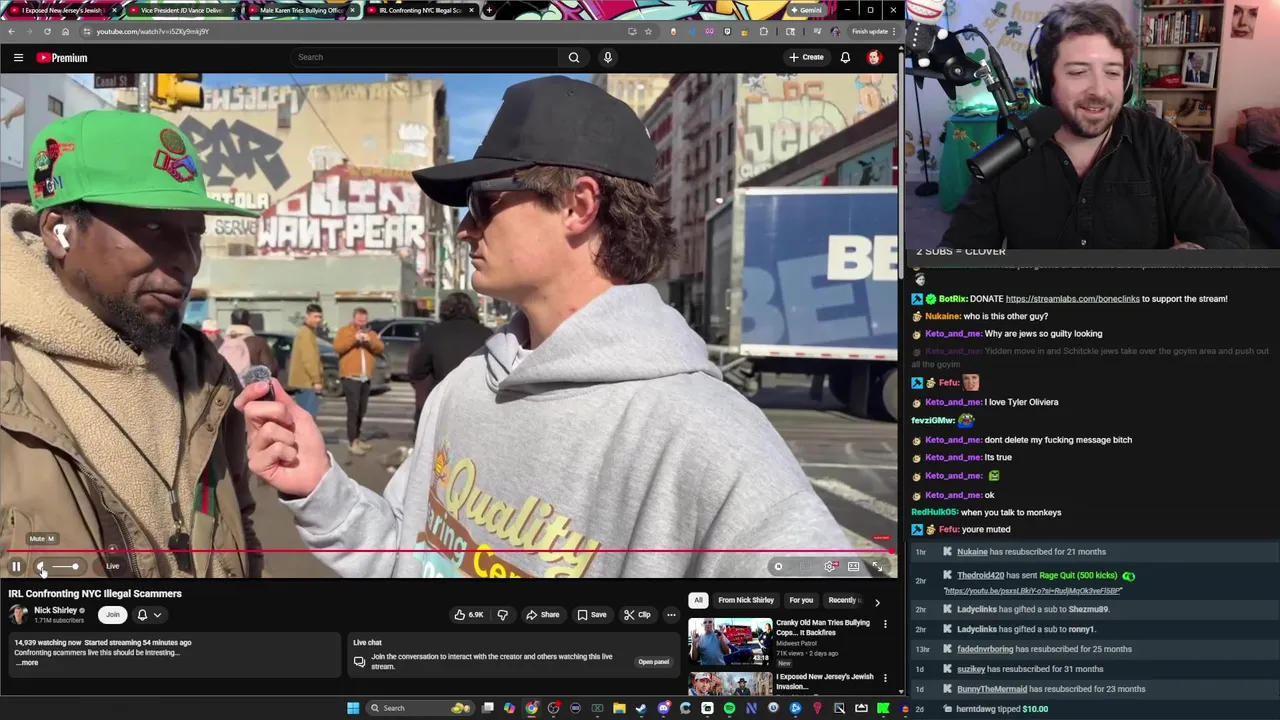Open Thedroid420's youtu.be link in activity feed
The image size is (1280, 720).
[1033, 591]
